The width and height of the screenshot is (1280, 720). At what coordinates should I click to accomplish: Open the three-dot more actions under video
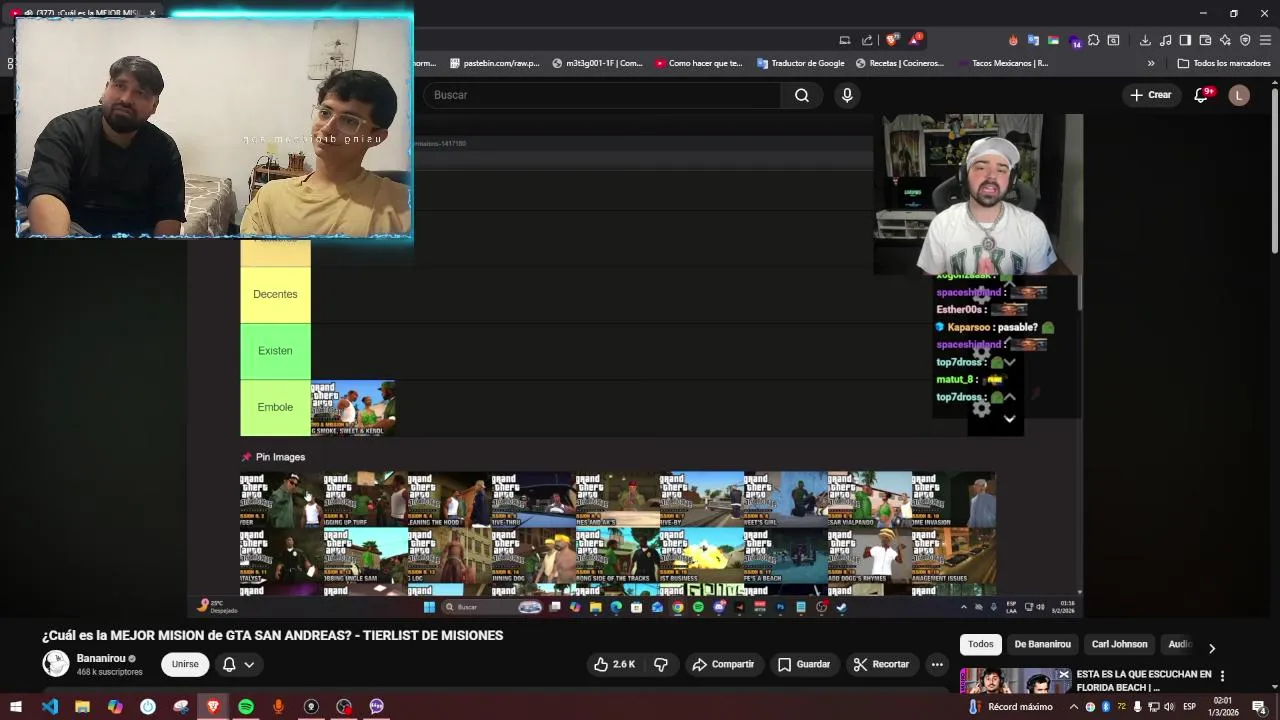click(x=937, y=664)
